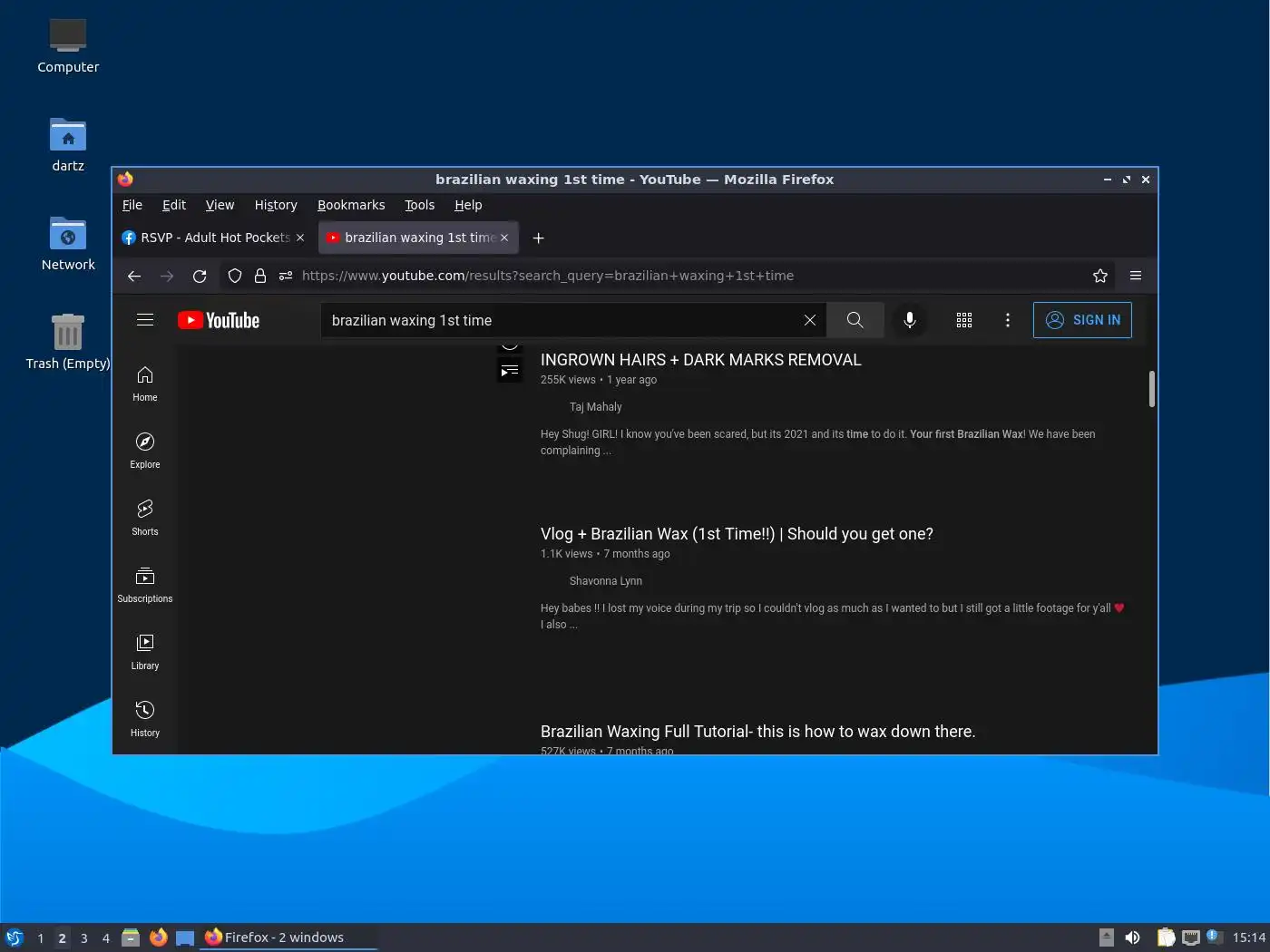Clear the YouTube search box text
The image size is (1270, 952).
click(x=810, y=320)
